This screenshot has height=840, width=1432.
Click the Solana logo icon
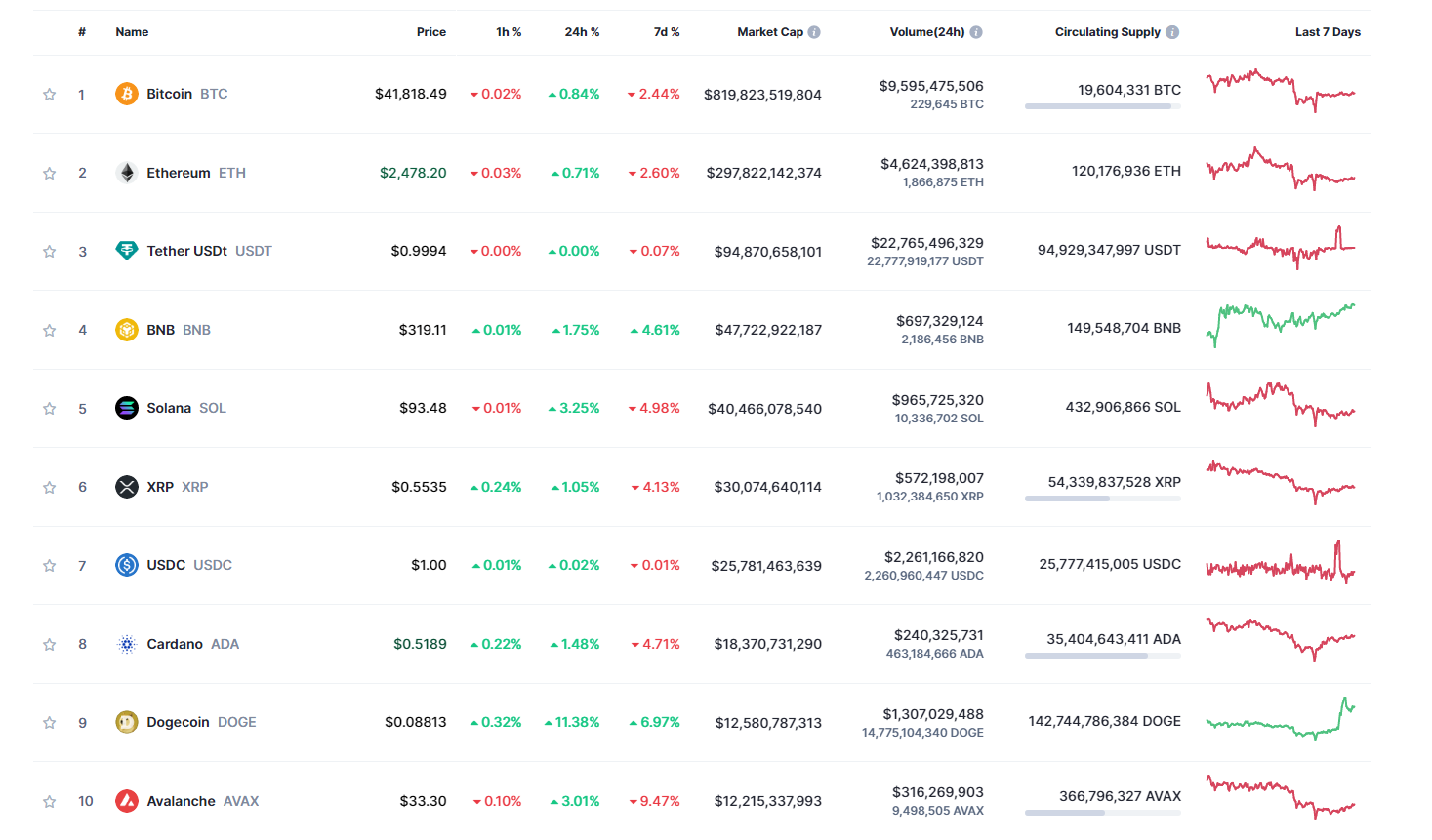[127, 408]
